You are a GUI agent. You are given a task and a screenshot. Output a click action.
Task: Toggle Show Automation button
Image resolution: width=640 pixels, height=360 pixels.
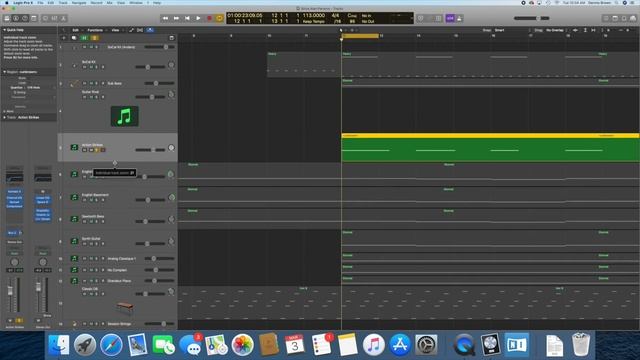[x=131, y=30]
